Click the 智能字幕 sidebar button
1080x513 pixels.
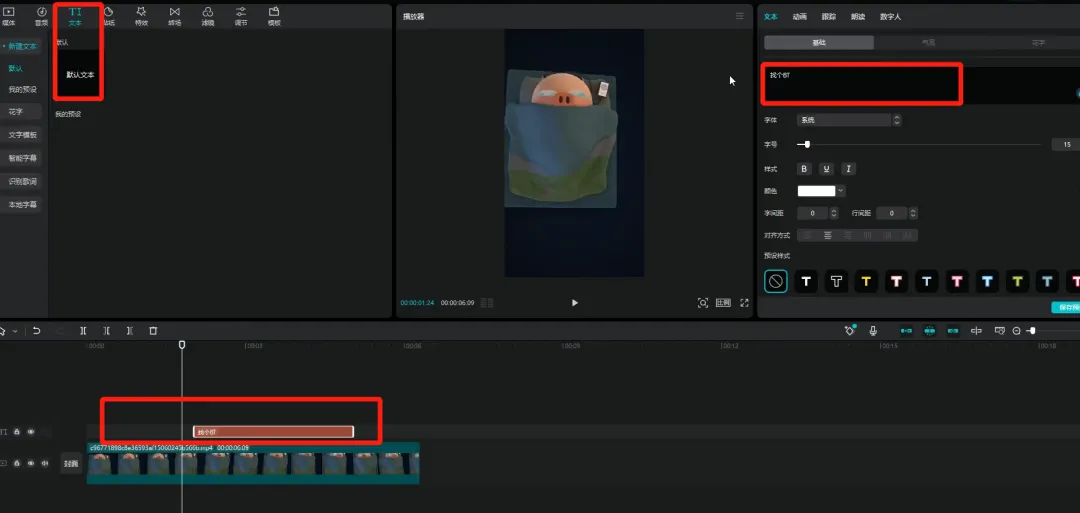point(22,158)
